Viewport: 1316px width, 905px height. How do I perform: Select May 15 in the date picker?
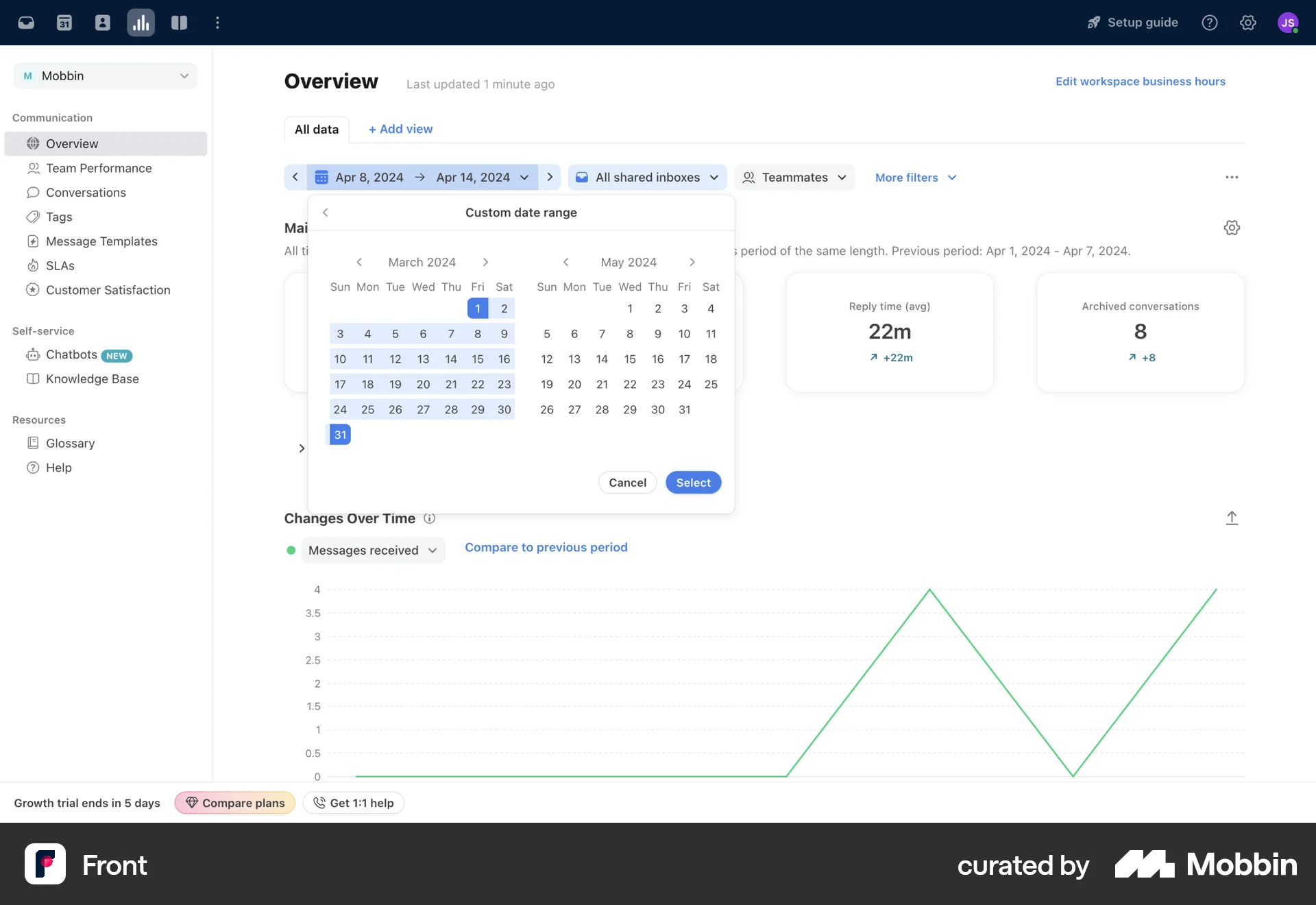[630, 359]
